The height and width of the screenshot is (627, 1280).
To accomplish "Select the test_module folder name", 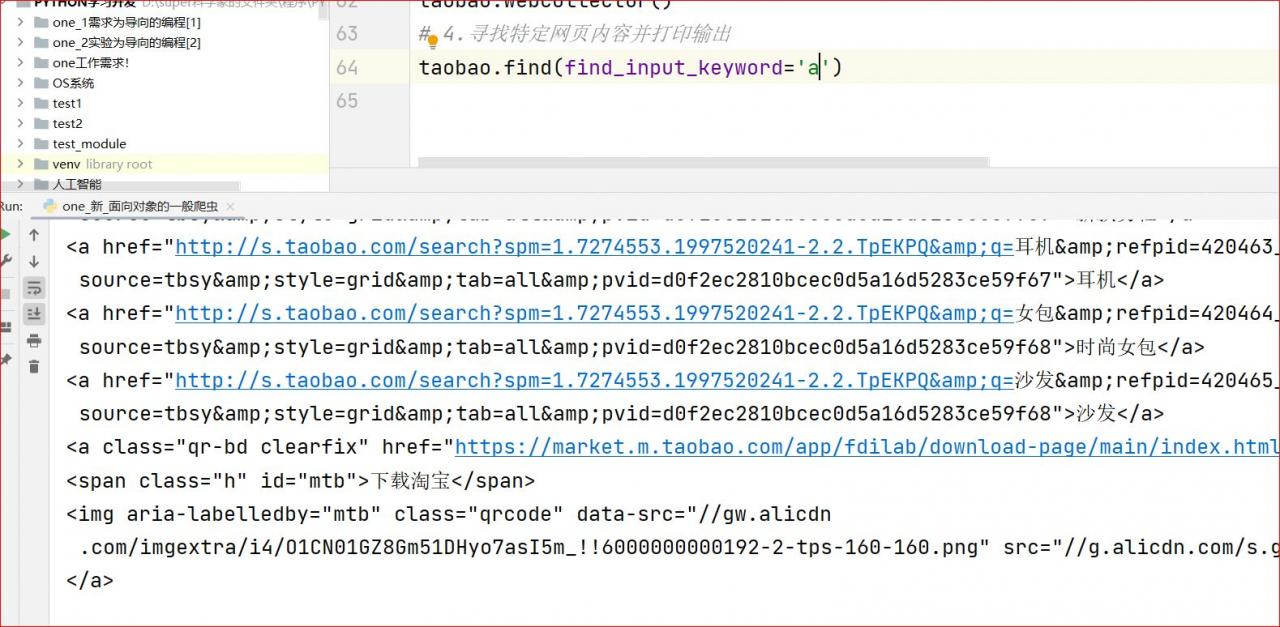I will (89, 144).
